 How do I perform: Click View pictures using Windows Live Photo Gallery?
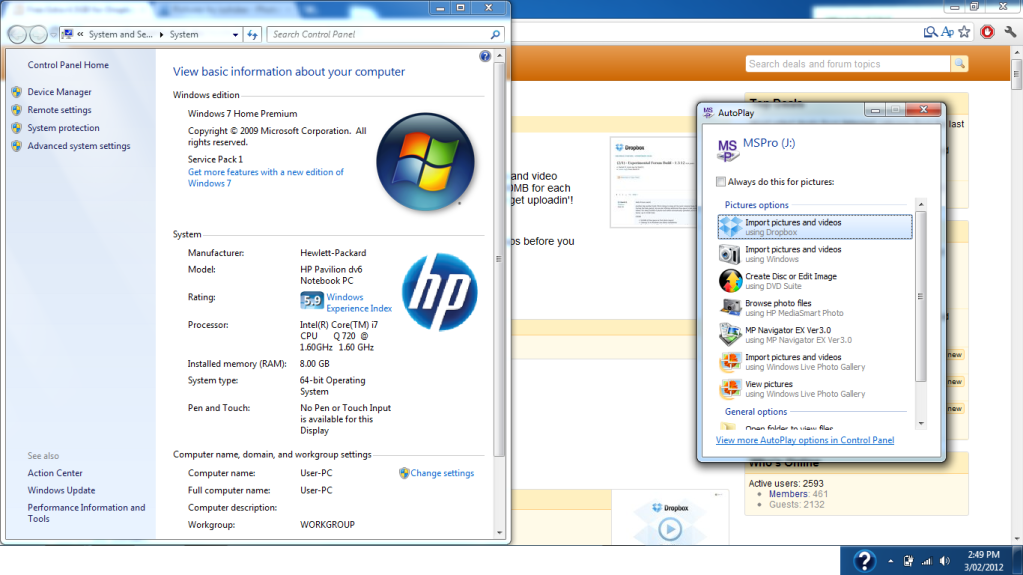(x=804, y=389)
